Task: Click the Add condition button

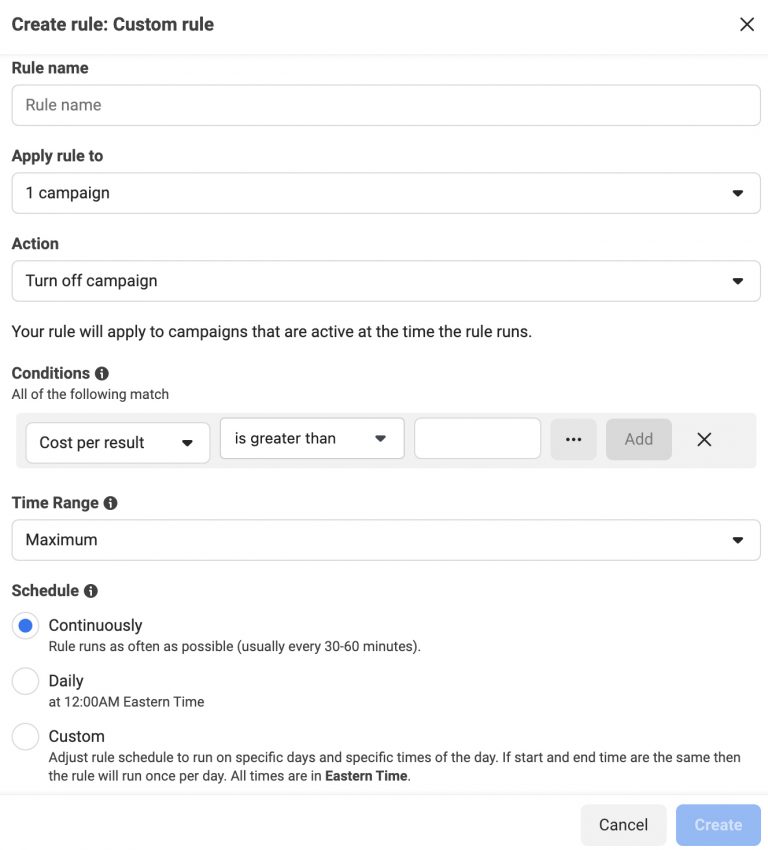Action: point(638,439)
